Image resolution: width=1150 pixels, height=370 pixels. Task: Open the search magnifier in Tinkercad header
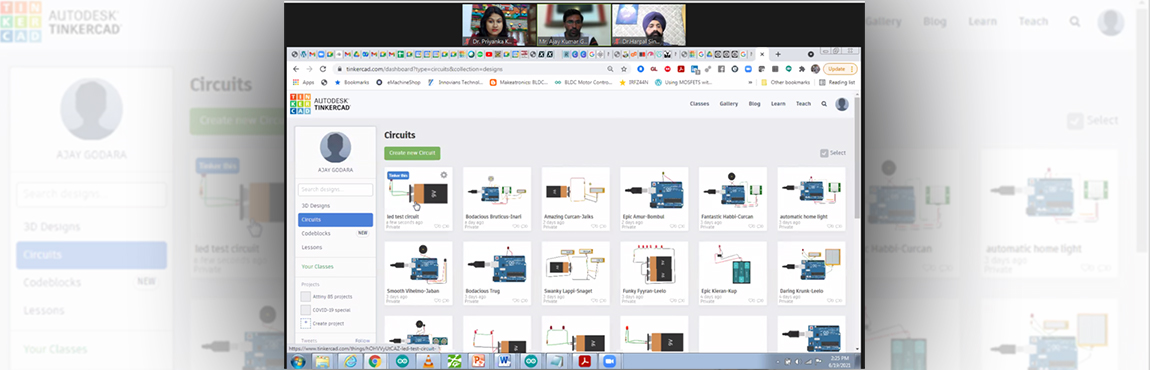tap(824, 104)
